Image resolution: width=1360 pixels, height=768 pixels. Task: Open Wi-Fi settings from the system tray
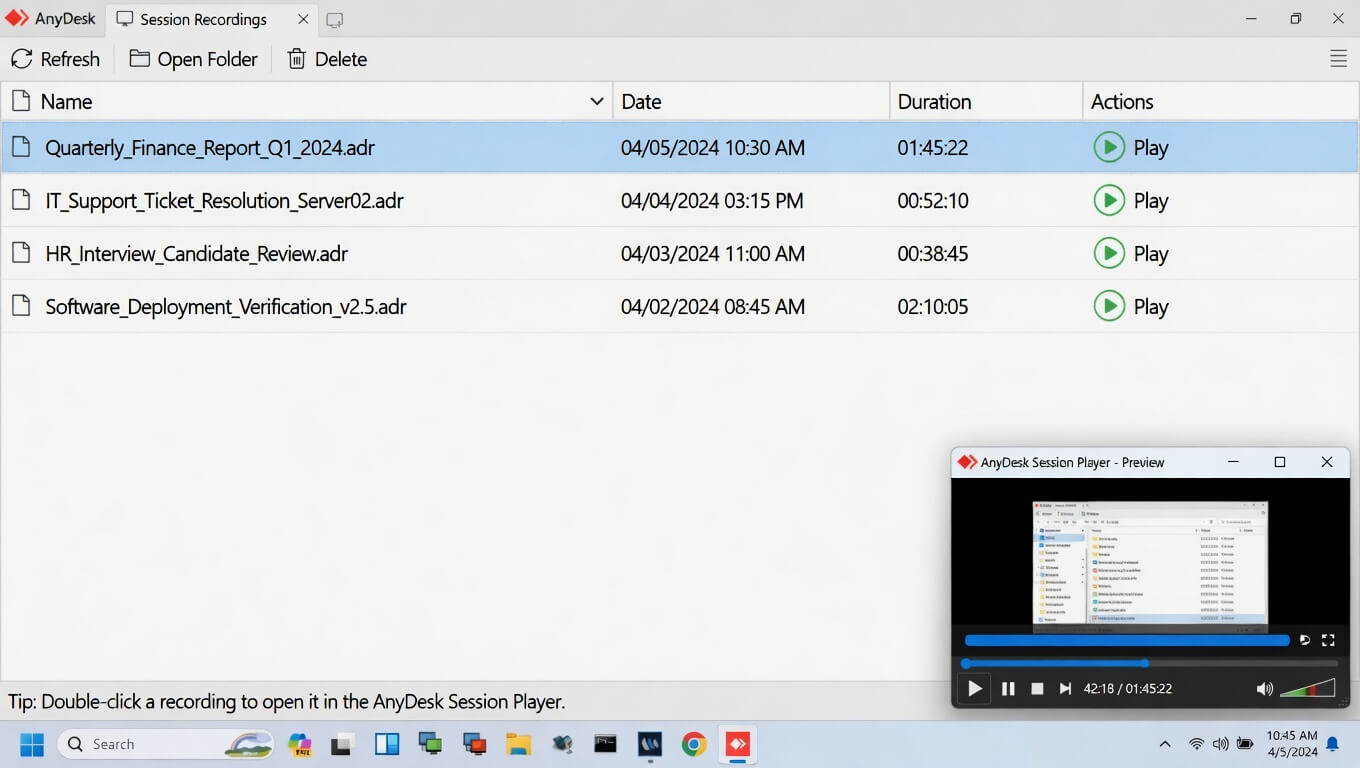pyautogui.click(x=1196, y=744)
